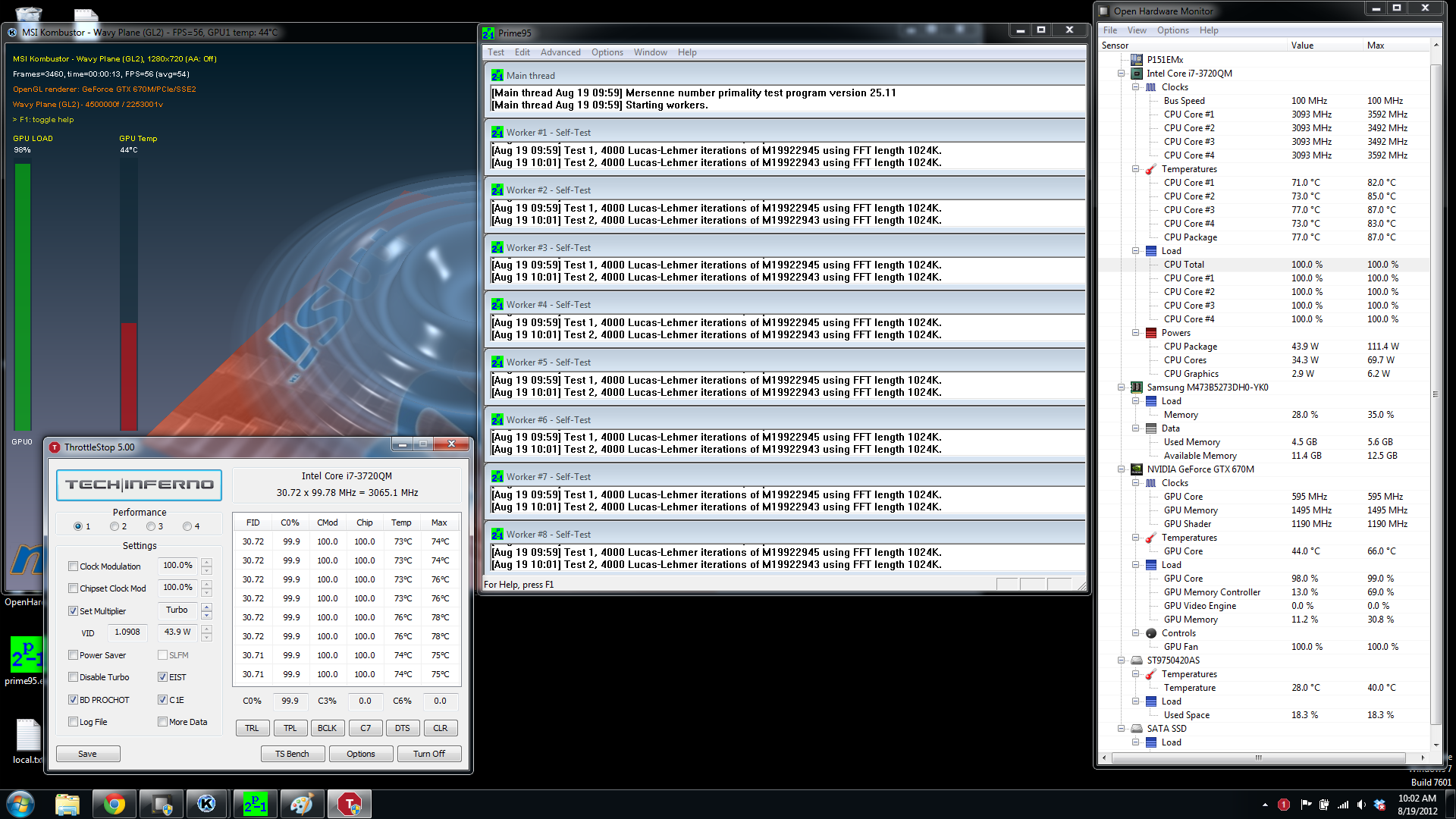This screenshot has width=1456, height=819.
Task: Click the Save button in ThrottleStop
Action: 88,754
